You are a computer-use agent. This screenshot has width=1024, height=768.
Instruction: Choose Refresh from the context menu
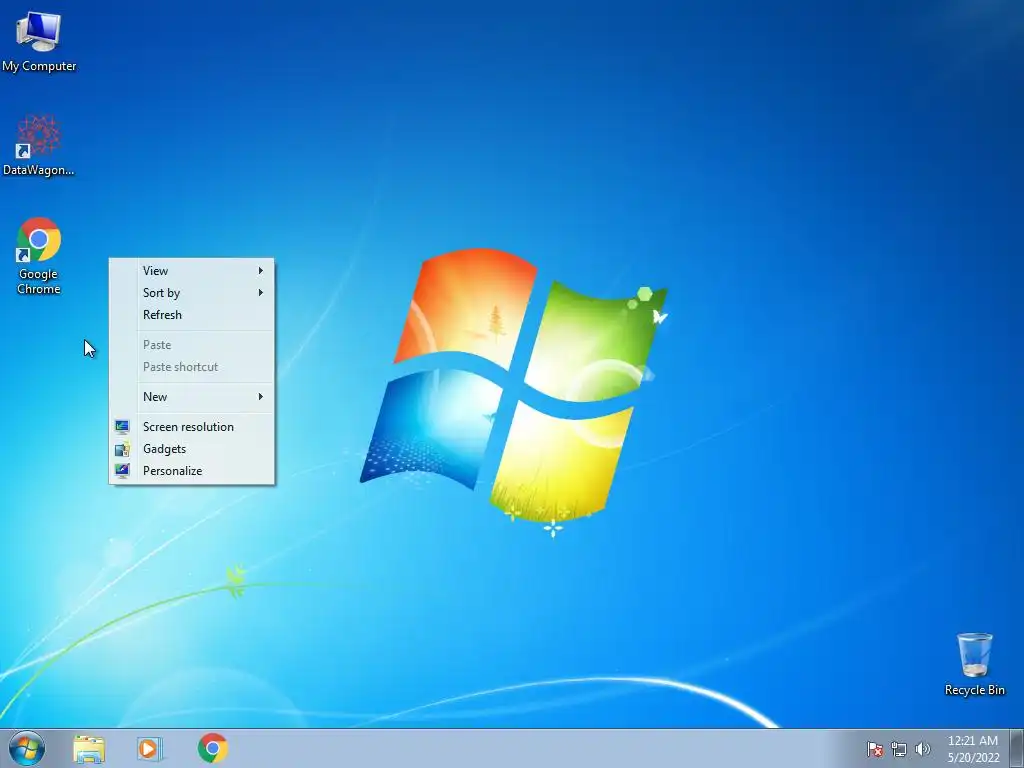[x=192, y=315]
